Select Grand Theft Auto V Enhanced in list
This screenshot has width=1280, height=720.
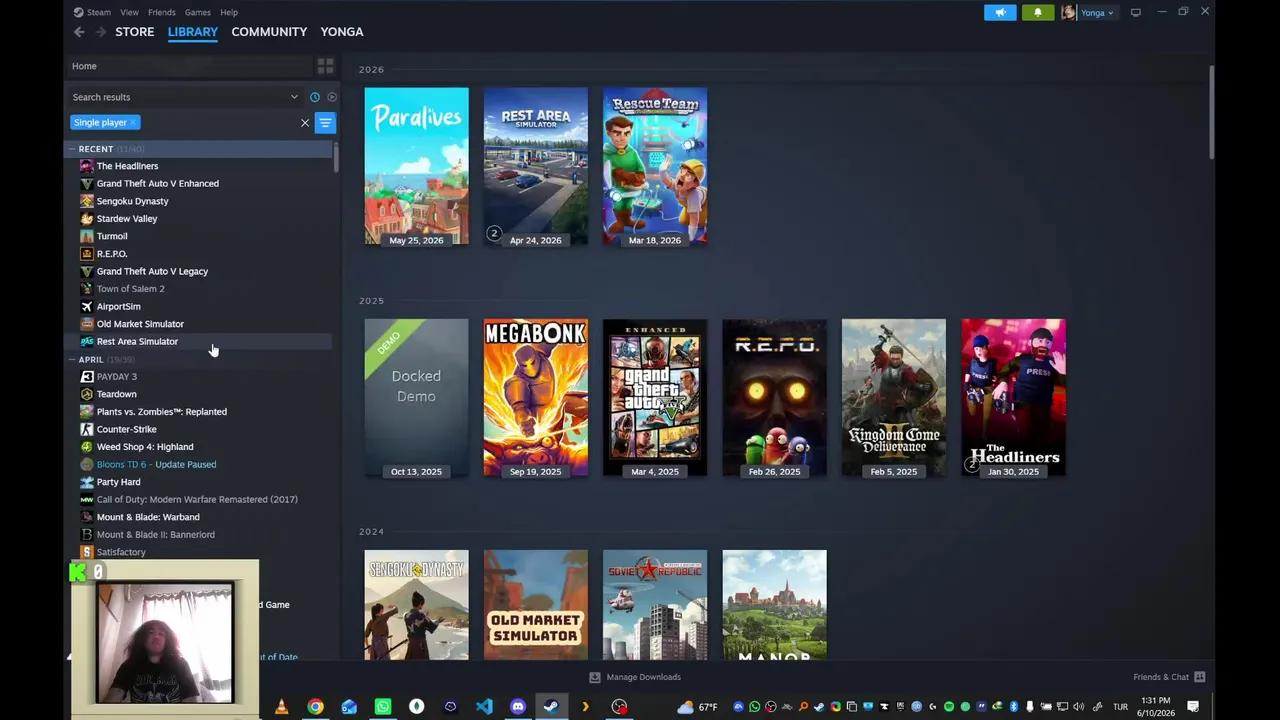[x=158, y=184]
